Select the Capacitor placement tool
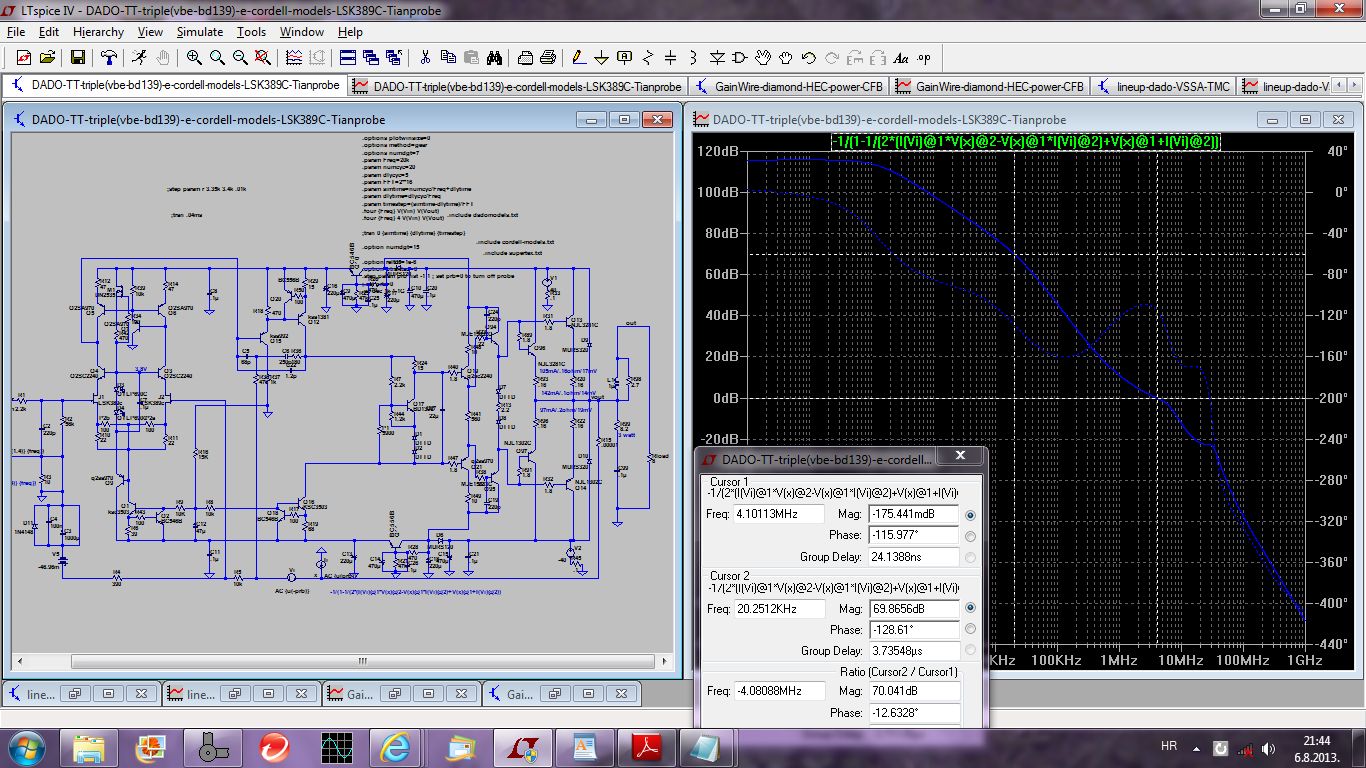The height and width of the screenshot is (768, 1366). tap(670, 57)
